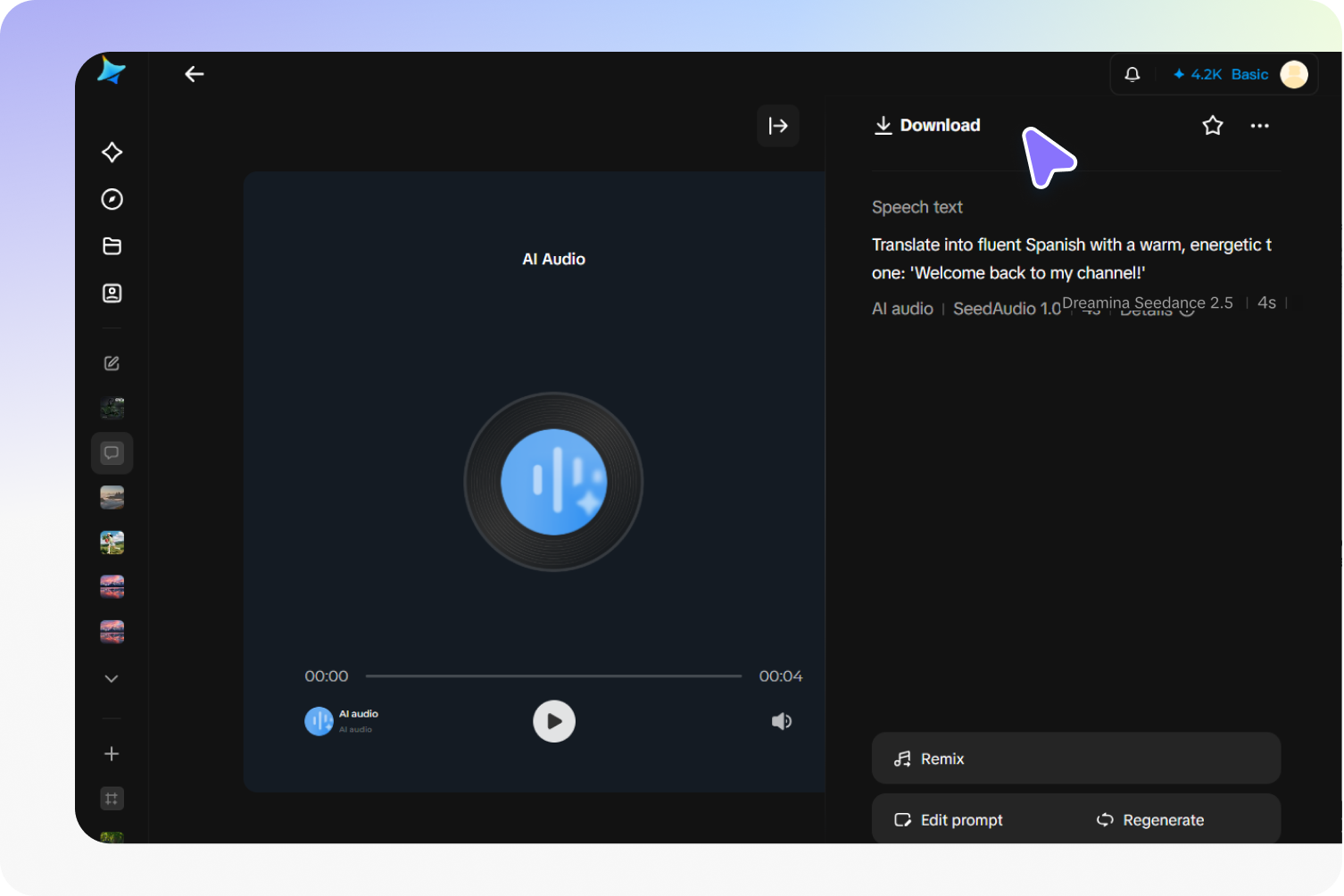Collapse the side panel with arrow-bar icon
Image resolution: width=1344 pixels, height=896 pixels.
778,126
